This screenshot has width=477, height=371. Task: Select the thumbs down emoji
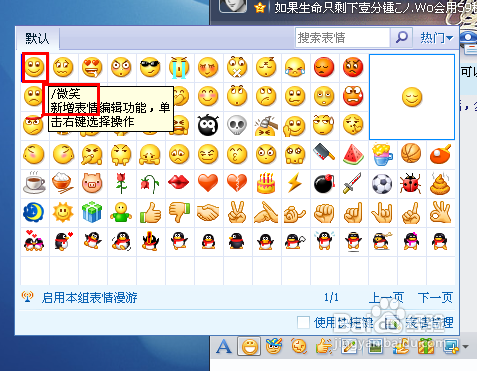(179, 212)
